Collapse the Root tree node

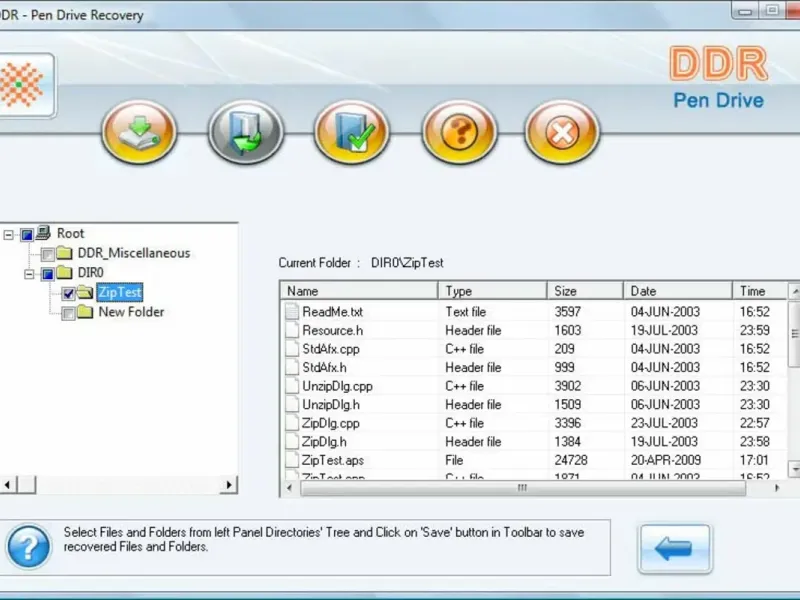(9, 235)
